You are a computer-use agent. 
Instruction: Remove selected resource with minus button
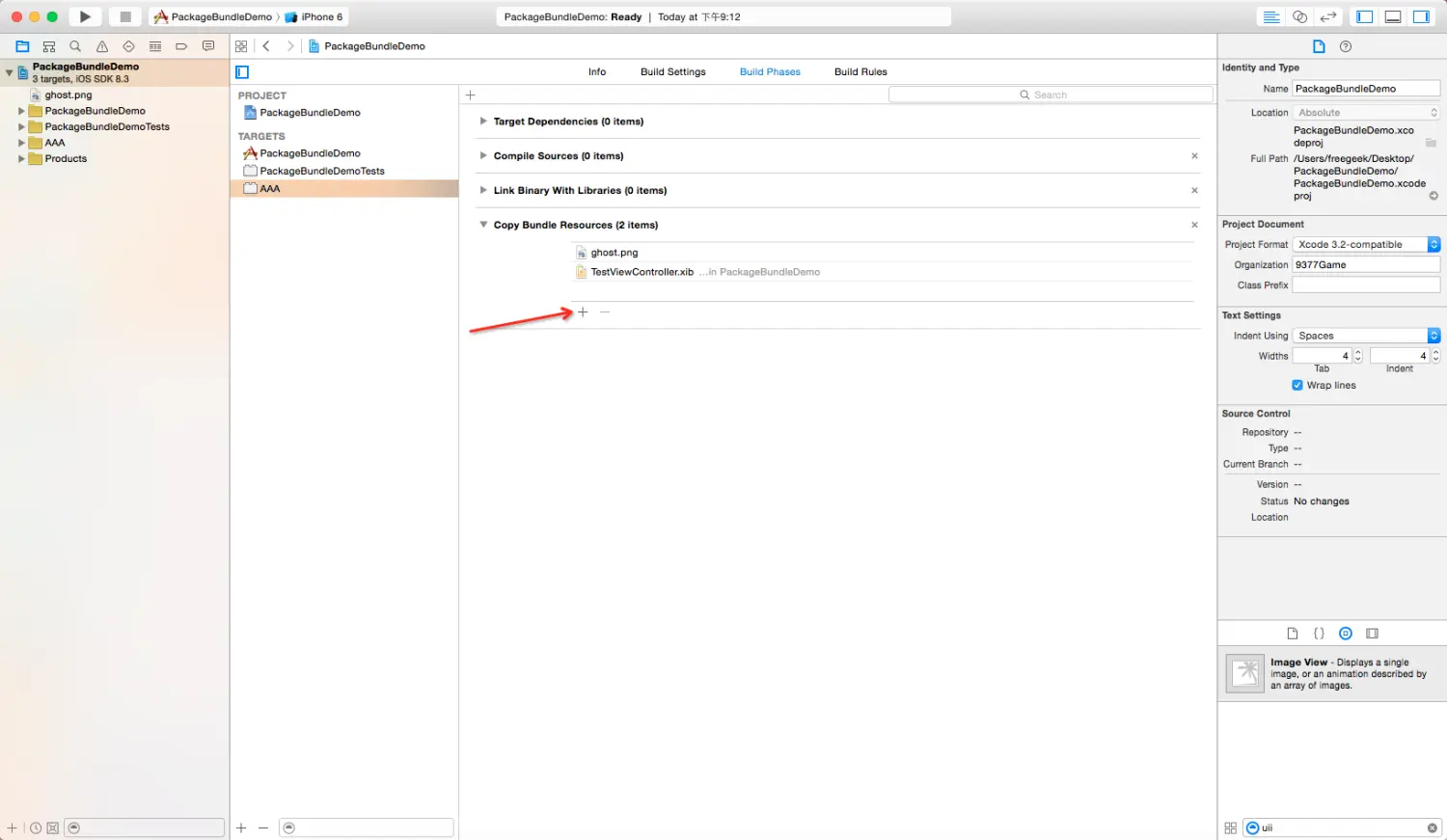605,312
